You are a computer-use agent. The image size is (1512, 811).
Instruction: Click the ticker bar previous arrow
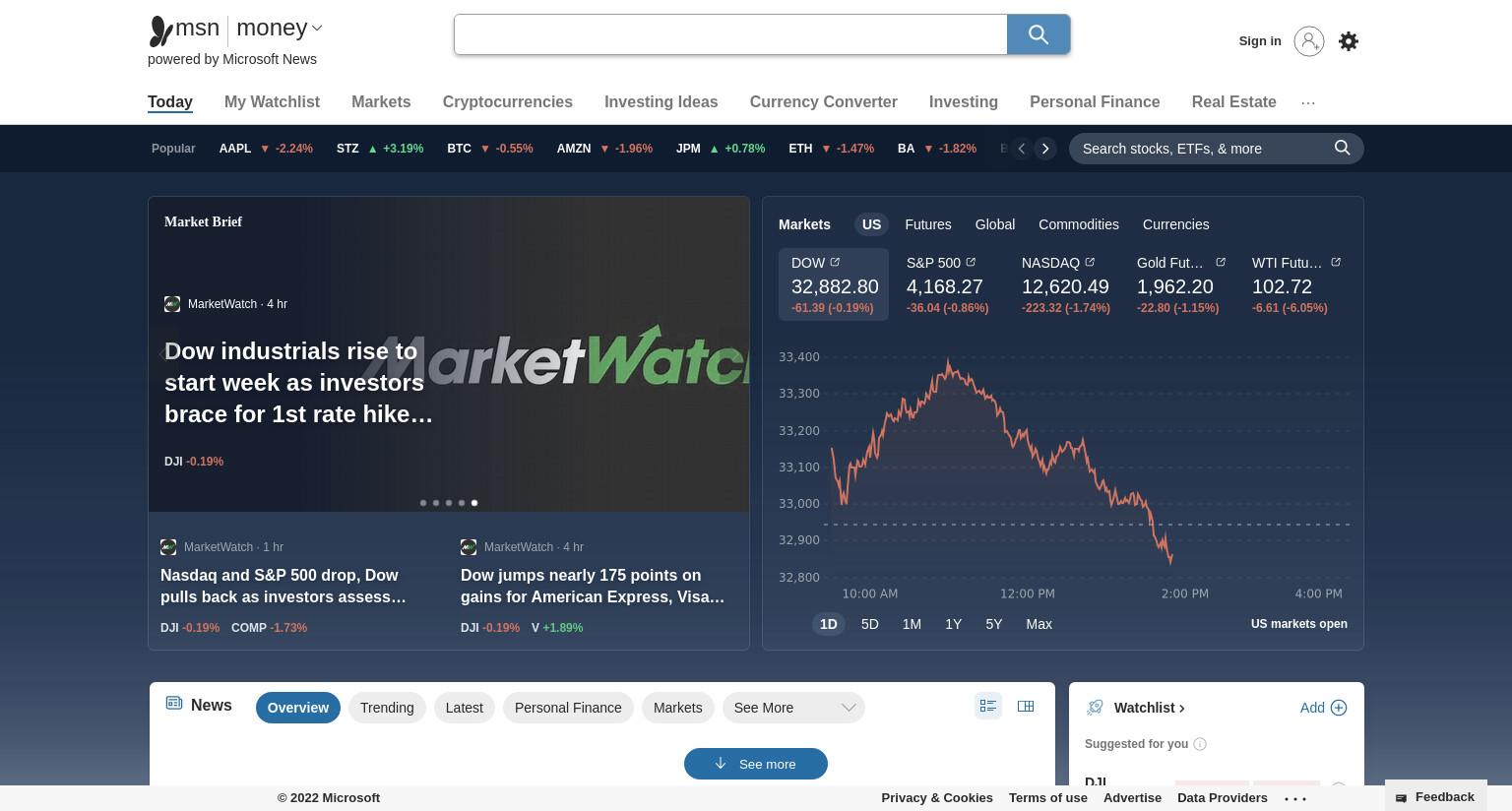[1022, 149]
